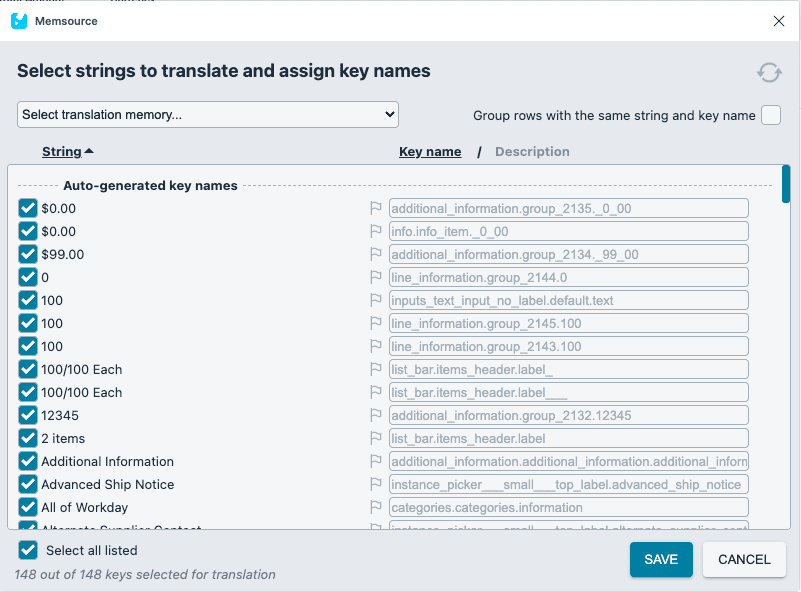
Task: Uncheck the $99.00 string checkbox
Action: pyautogui.click(x=28, y=255)
